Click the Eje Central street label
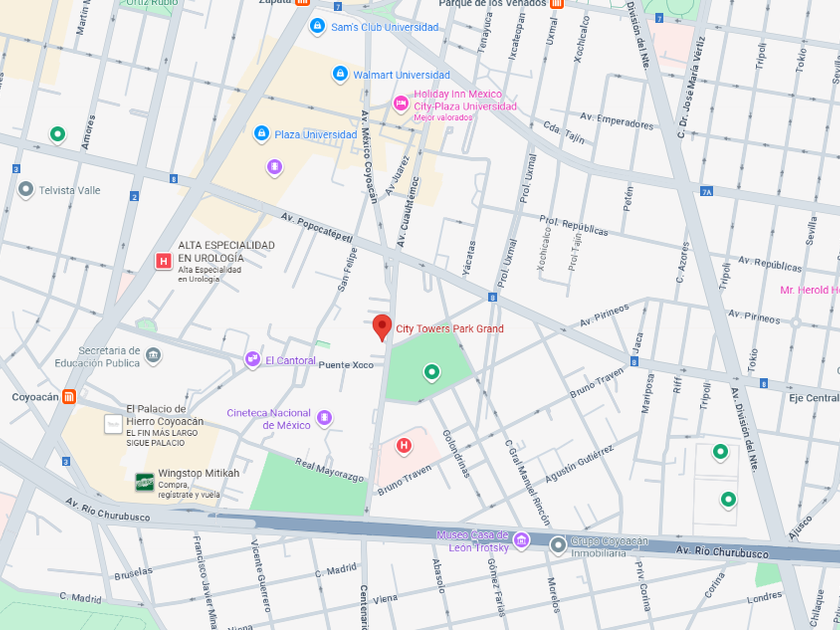 point(814,398)
